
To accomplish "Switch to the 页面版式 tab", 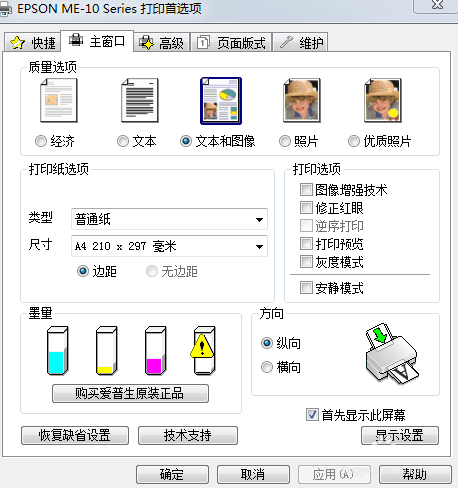I will click(231, 43).
